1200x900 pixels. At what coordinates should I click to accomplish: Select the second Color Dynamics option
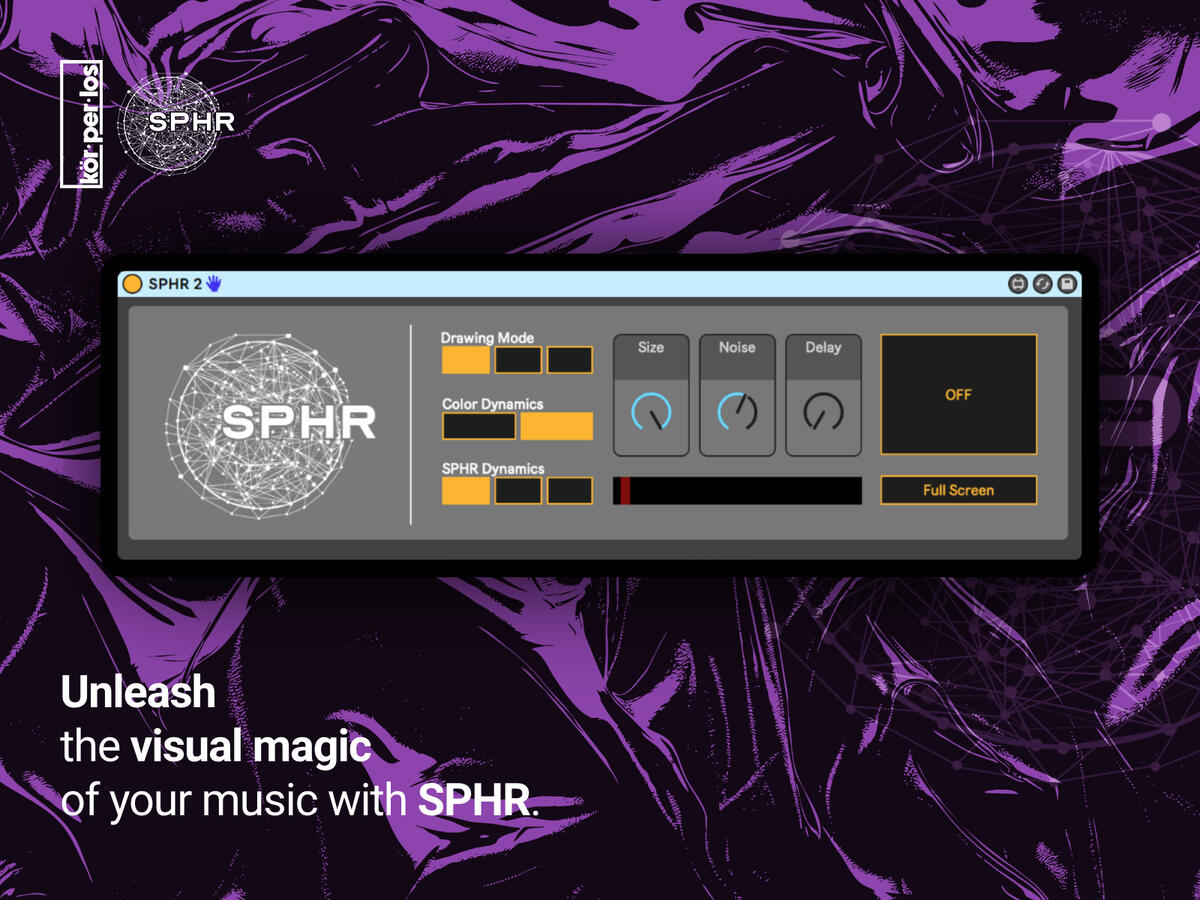click(x=557, y=426)
